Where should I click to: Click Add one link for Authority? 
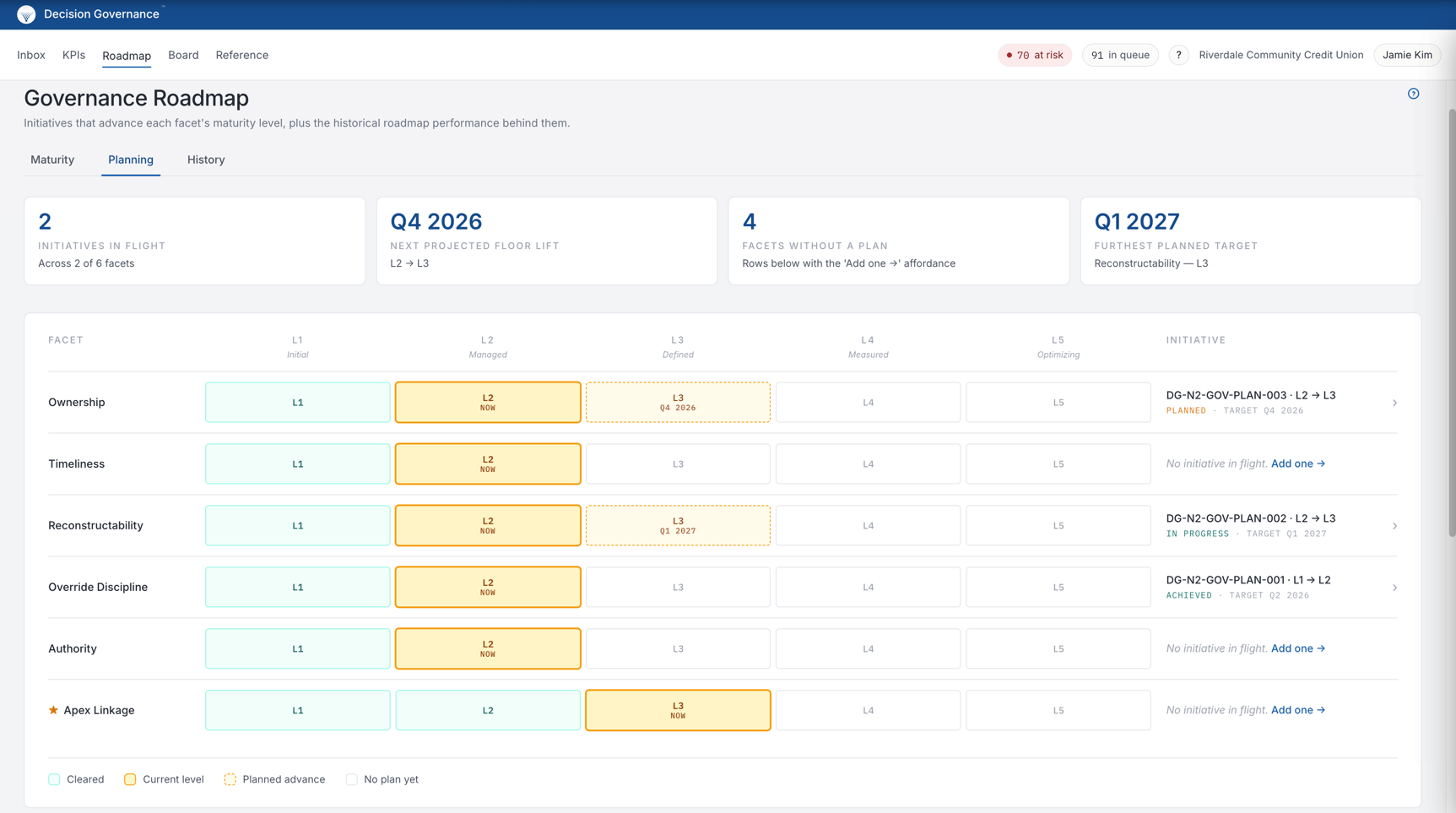click(1298, 648)
